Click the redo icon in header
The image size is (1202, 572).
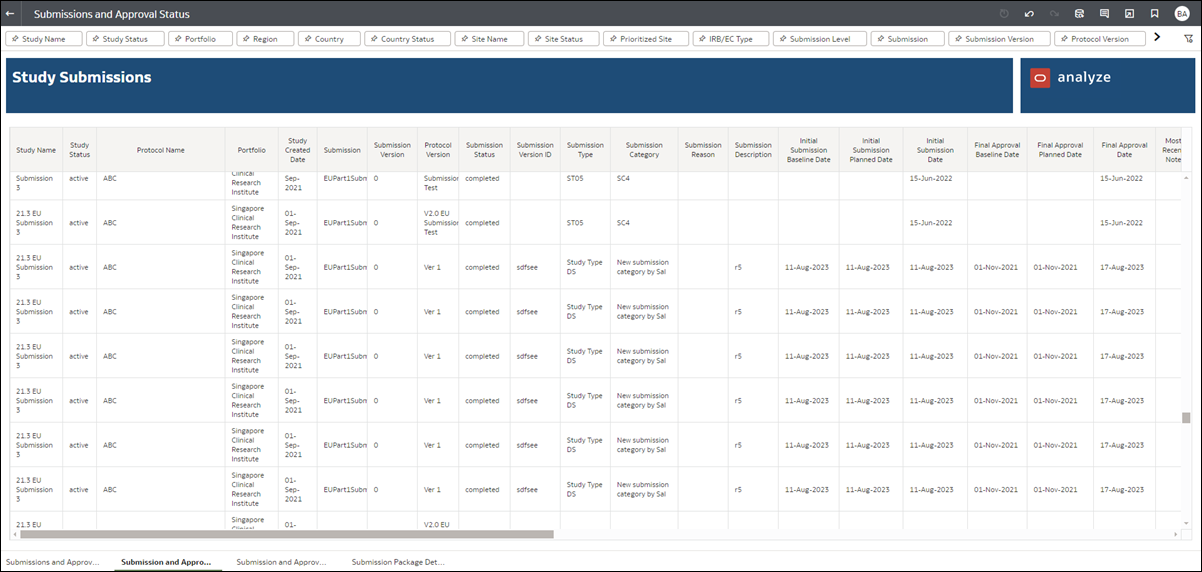(1054, 14)
